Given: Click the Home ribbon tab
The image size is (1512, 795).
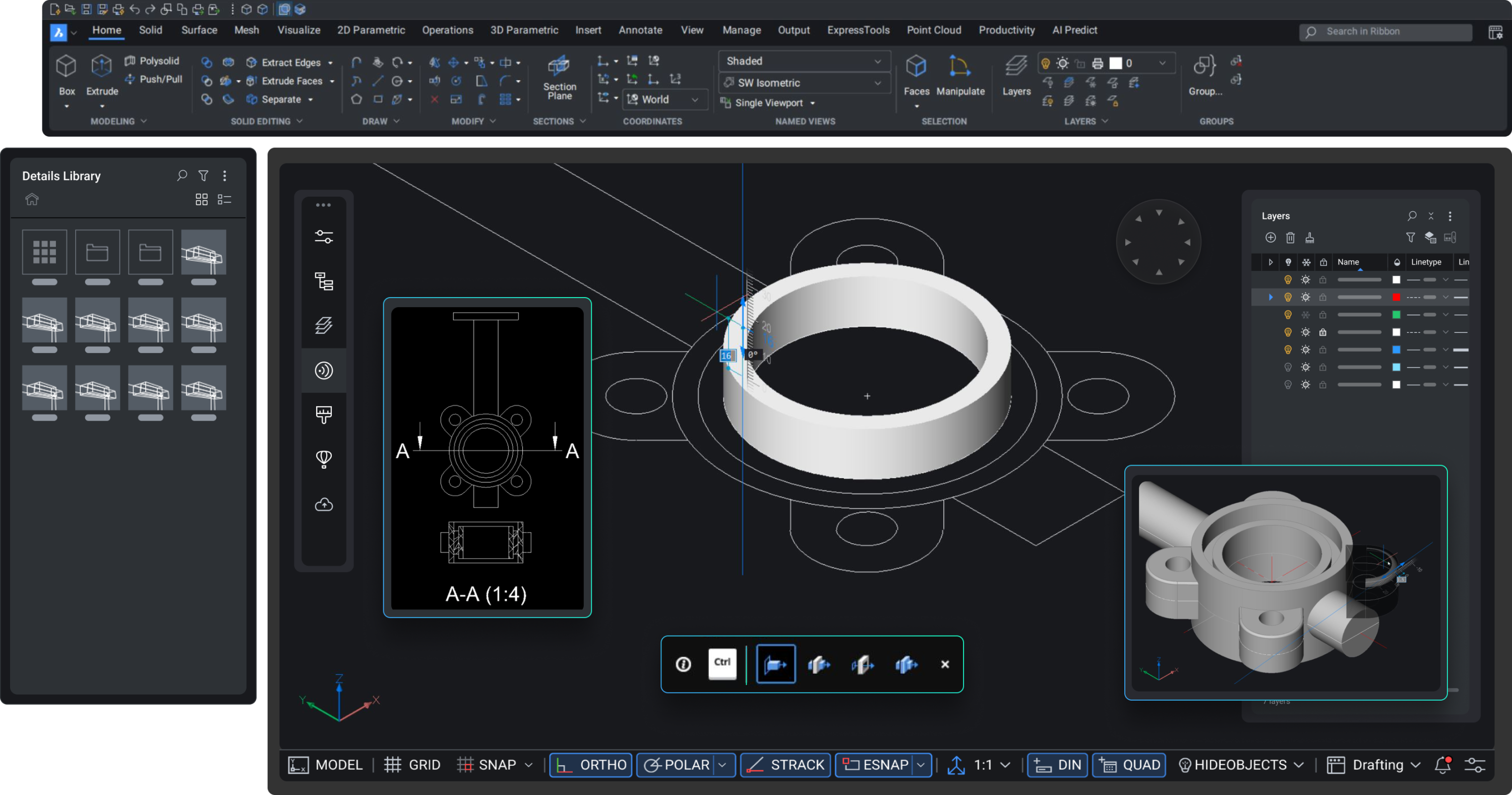Looking at the screenshot, I should (106, 30).
